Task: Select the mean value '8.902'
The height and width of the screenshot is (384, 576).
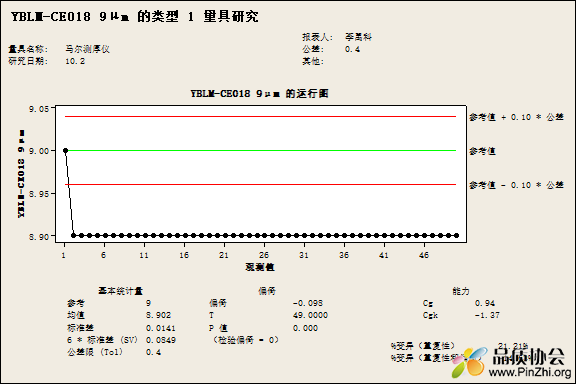Action: pyautogui.click(x=159, y=315)
